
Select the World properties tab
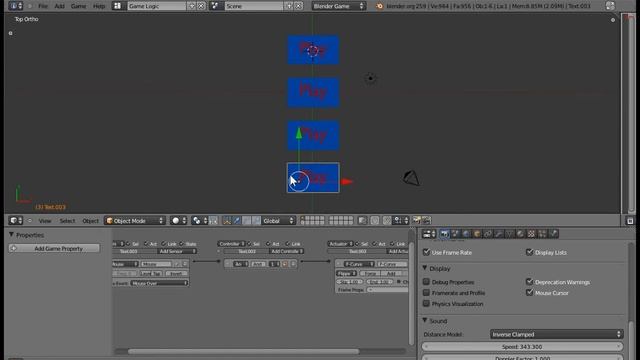coord(467,234)
